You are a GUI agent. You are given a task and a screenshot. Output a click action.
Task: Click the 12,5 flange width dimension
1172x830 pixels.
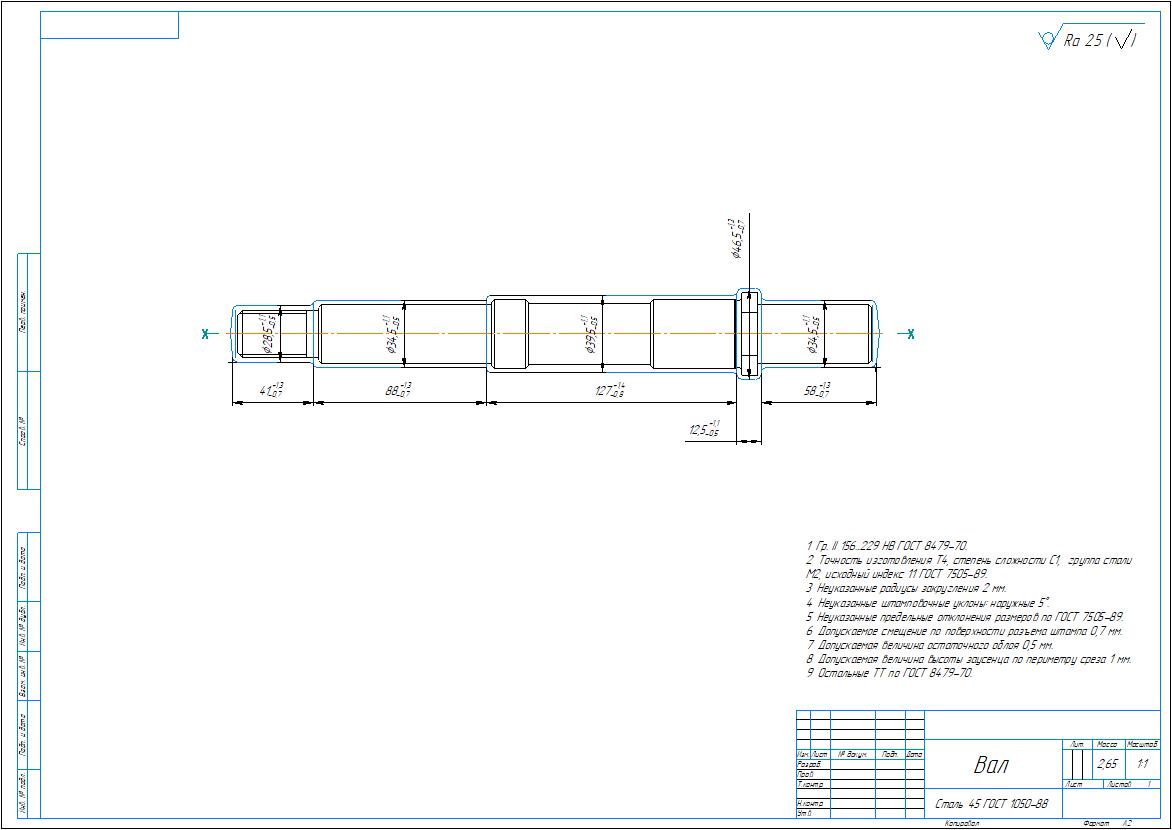tap(704, 430)
